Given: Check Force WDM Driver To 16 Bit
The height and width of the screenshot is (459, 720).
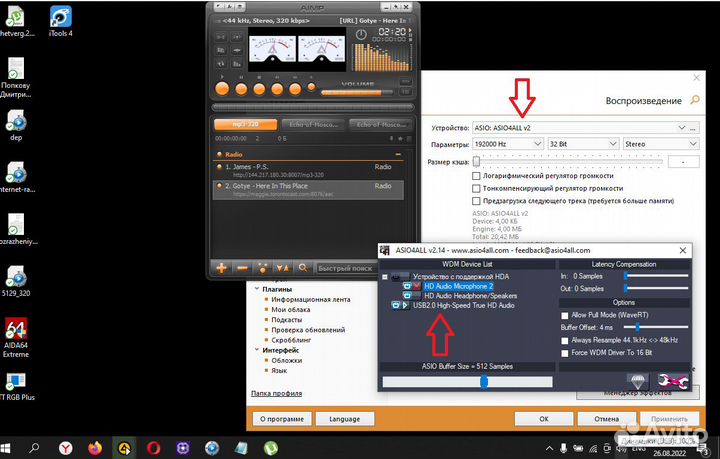Looking at the screenshot, I should click(x=565, y=353).
